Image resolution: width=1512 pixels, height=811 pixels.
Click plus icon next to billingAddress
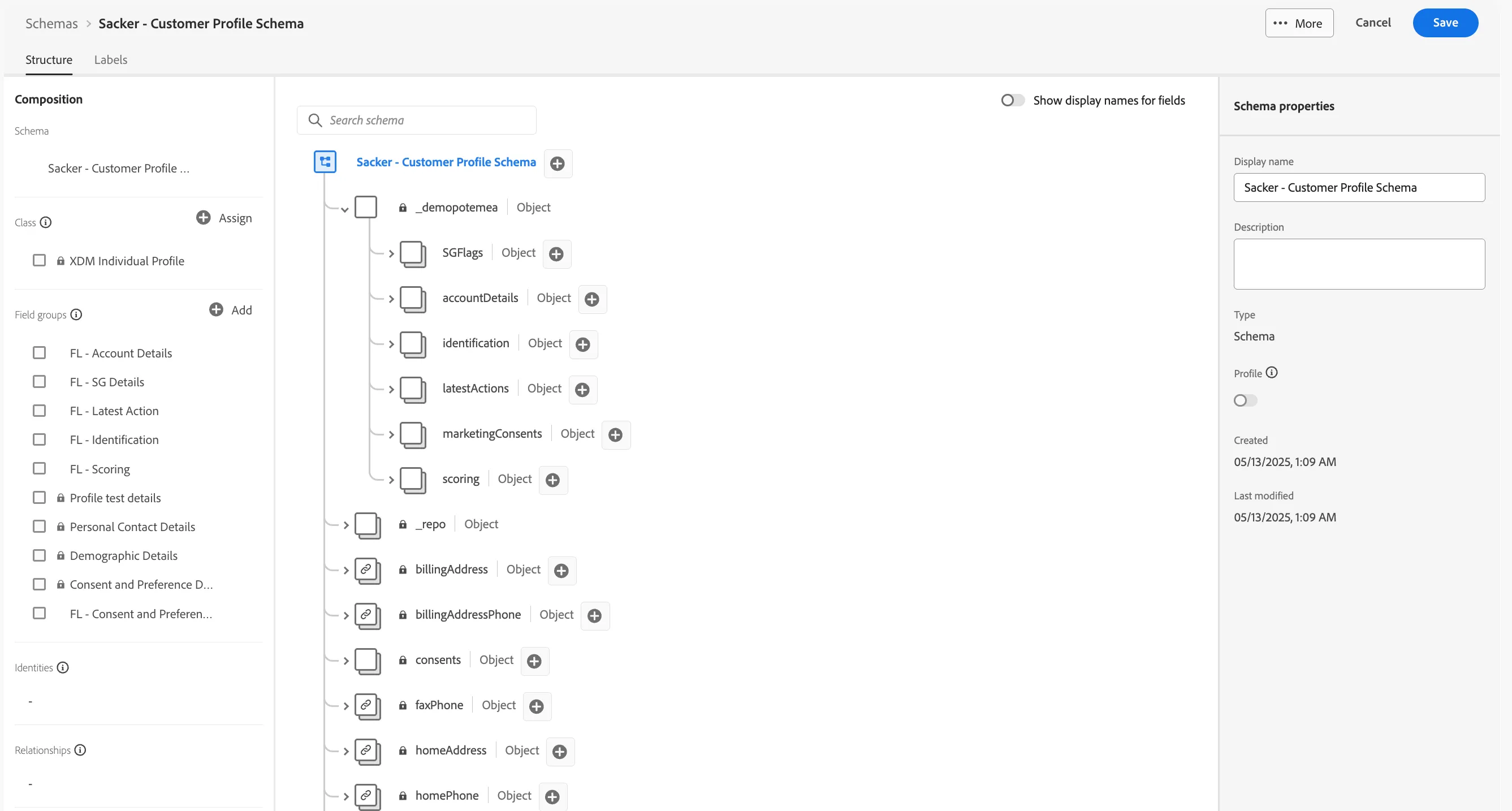tap(561, 570)
